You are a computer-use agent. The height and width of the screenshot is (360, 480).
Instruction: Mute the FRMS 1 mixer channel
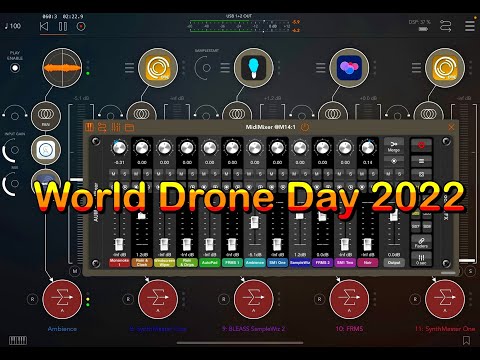[x=227, y=174]
